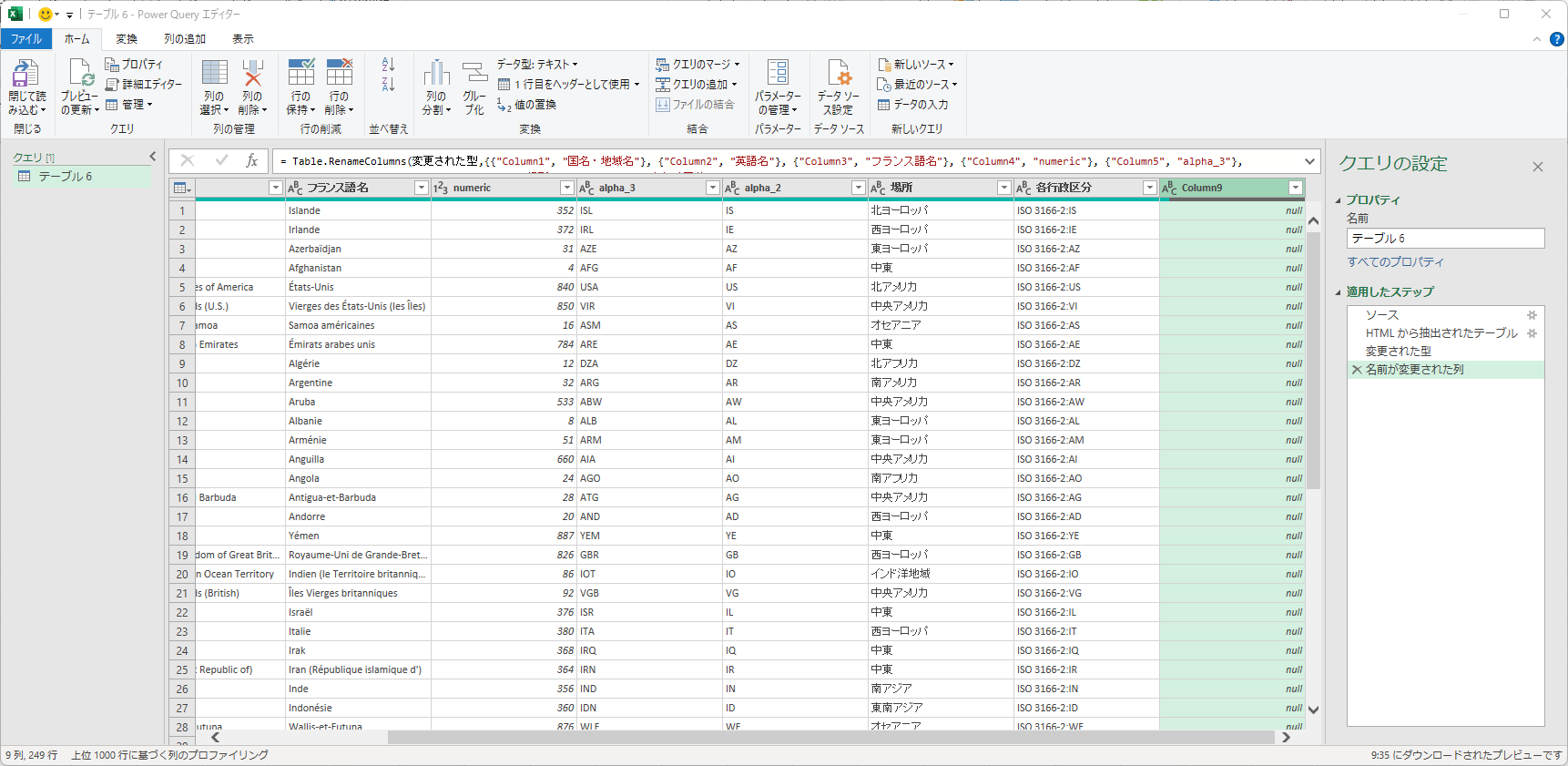Delete the 名前が変更された列 step with X

pyautogui.click(x=1357, y=370)
